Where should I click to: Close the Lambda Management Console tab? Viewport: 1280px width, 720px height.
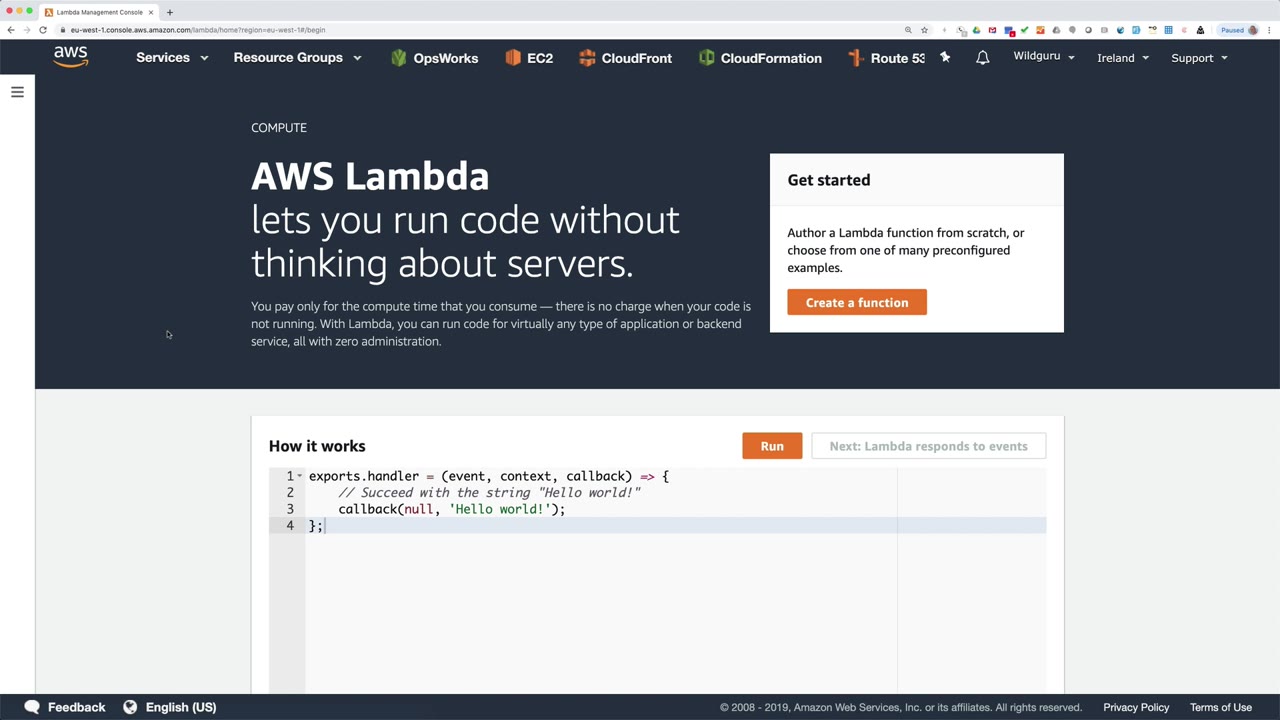coord(151,12)
